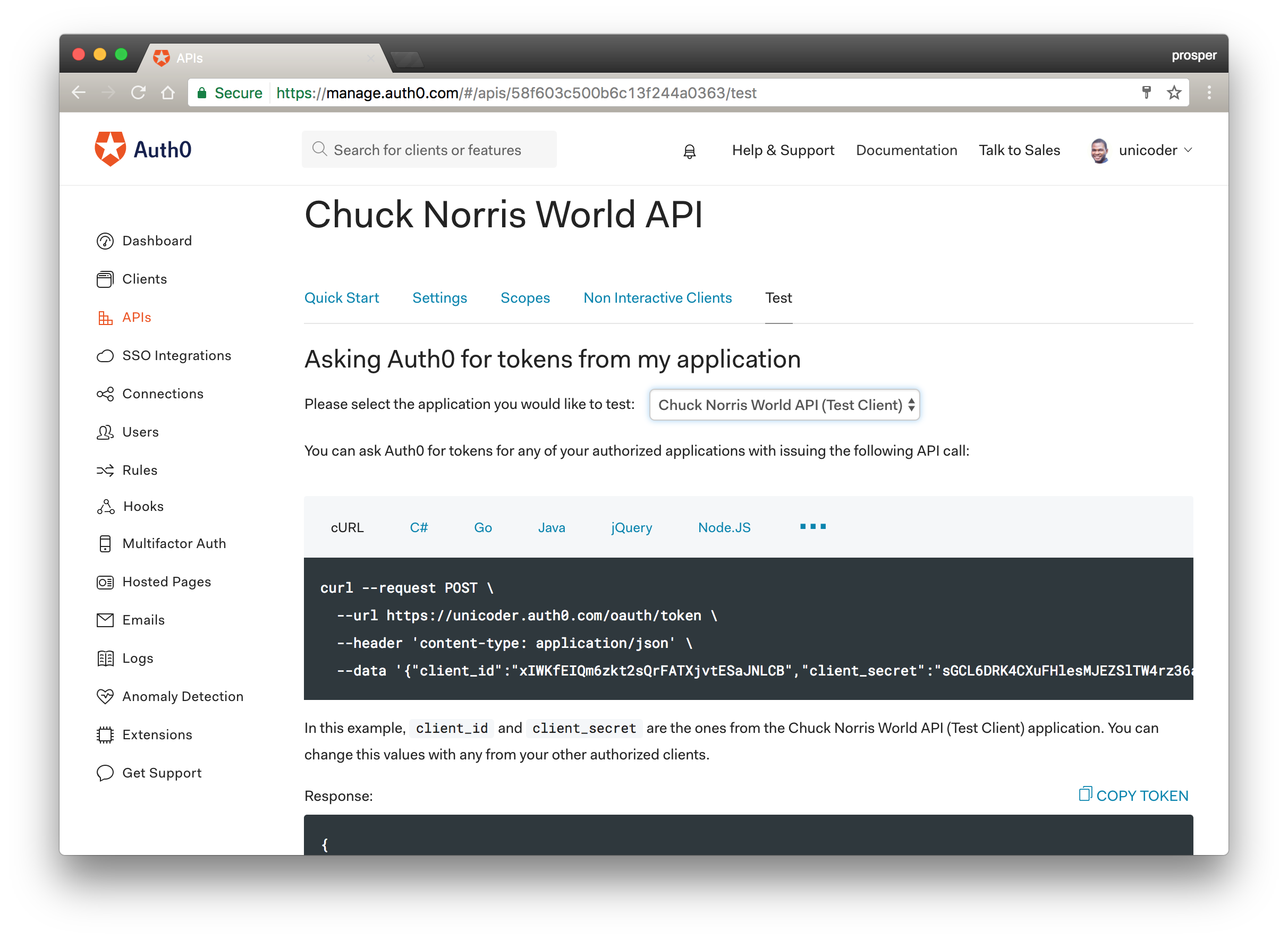Click the Emails envelope icon
1288x940 pixels.
(x=105, y=621)
